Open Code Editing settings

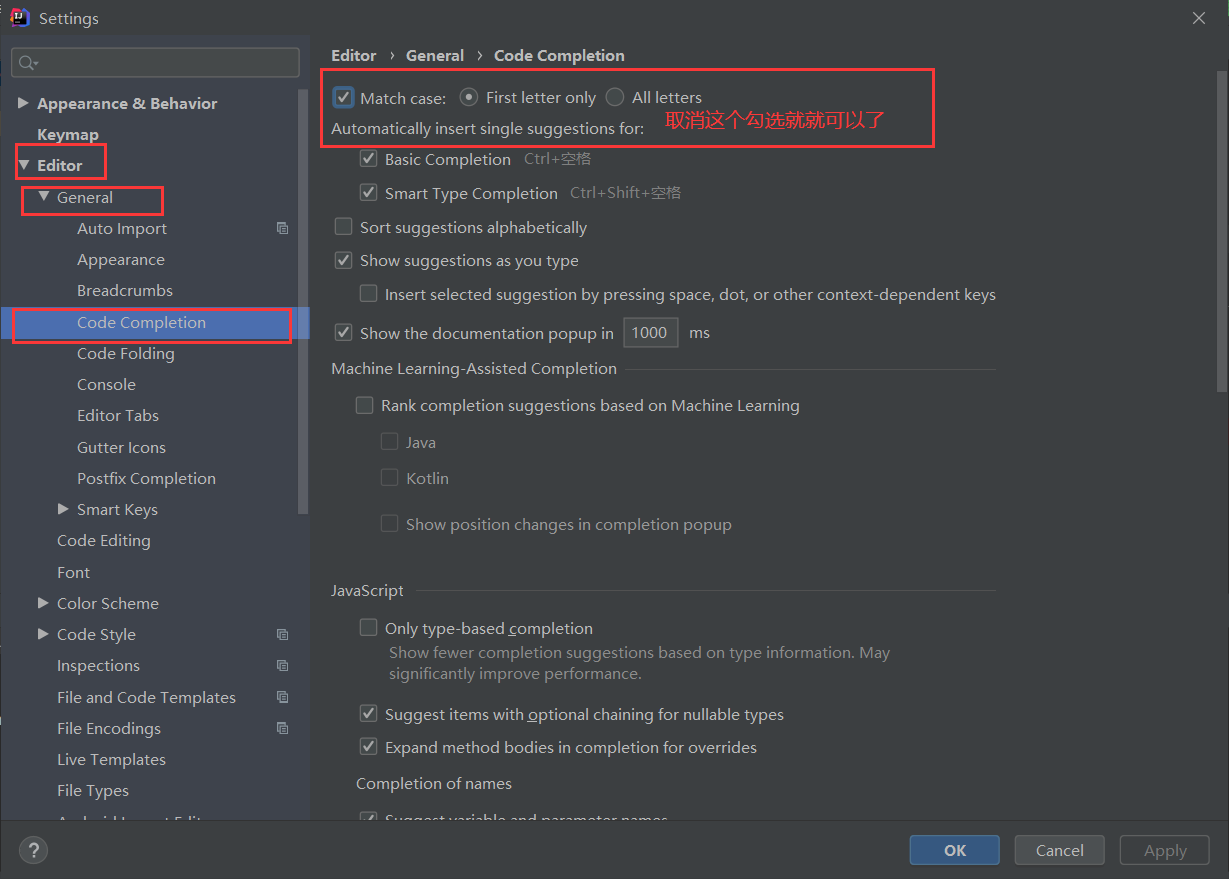point(104,541)
